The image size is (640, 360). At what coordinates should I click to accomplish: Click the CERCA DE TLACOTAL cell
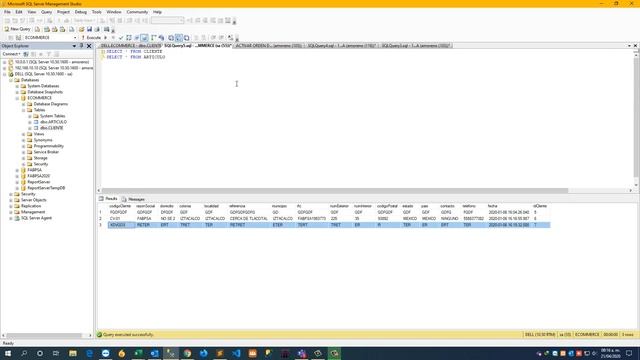pyautogui.click(x=249, y=219)
